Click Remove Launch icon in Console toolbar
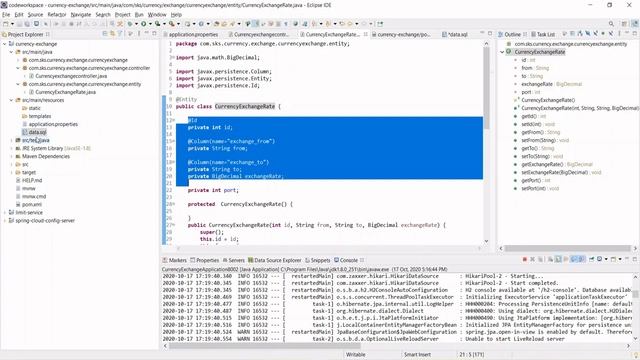 pyautogui.click(x=532, y=259)
